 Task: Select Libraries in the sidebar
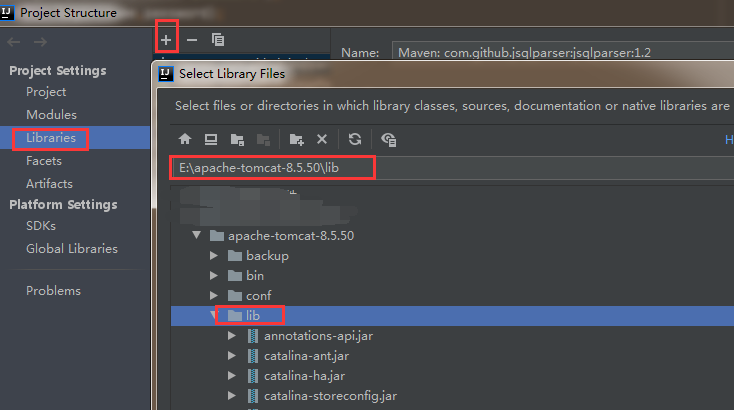tap(75, 138)
